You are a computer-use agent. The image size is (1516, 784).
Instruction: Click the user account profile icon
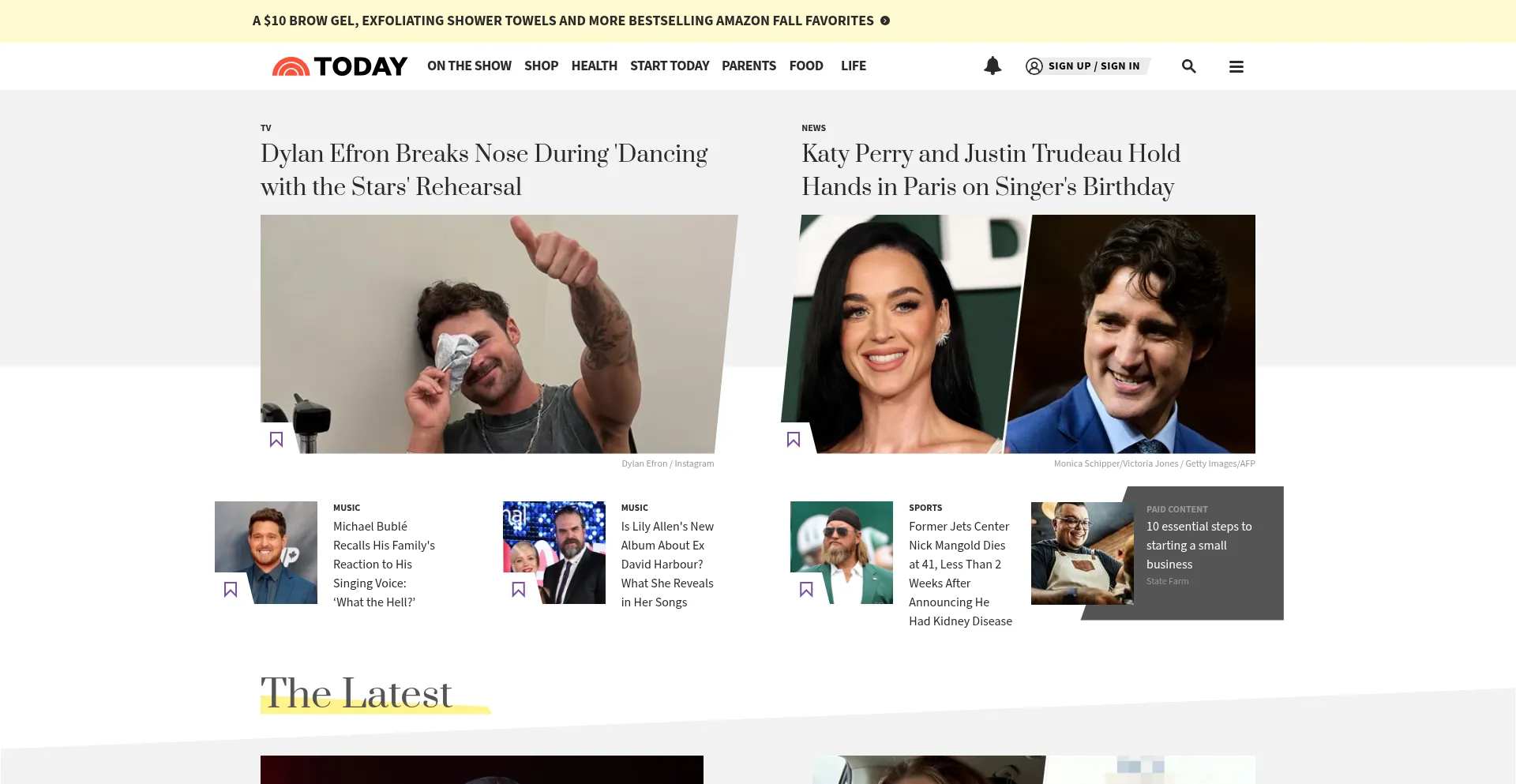(1034, 66)
